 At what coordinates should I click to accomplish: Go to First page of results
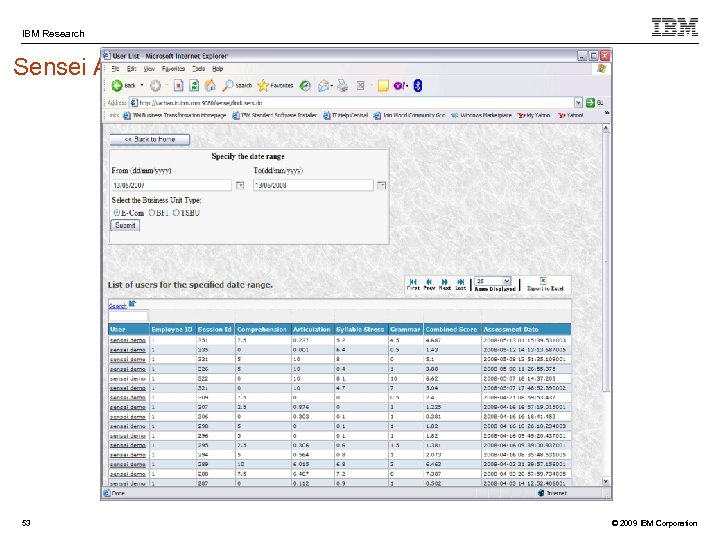click(413, 284)
